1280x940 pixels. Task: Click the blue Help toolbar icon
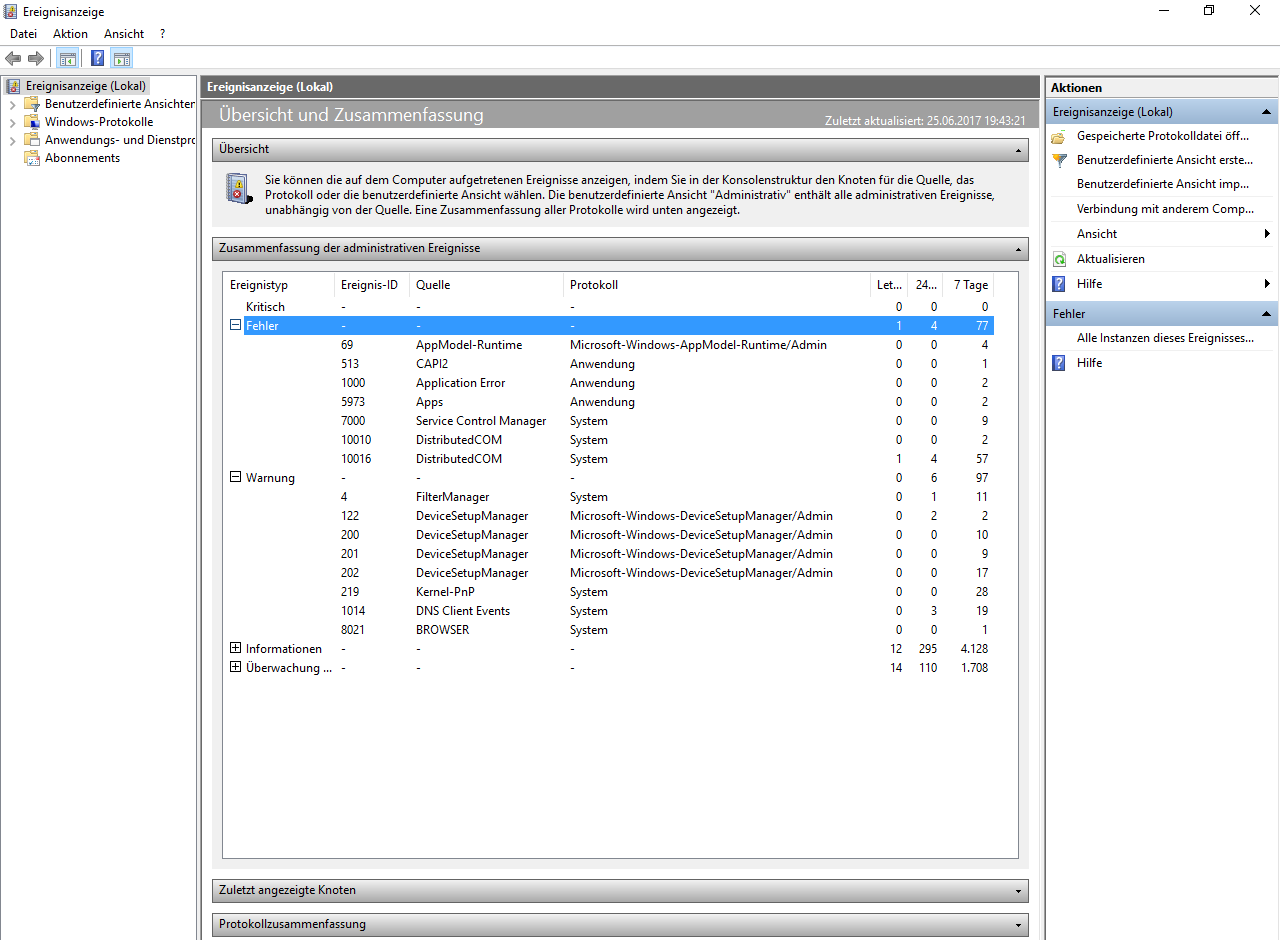[x=98, y=58]
